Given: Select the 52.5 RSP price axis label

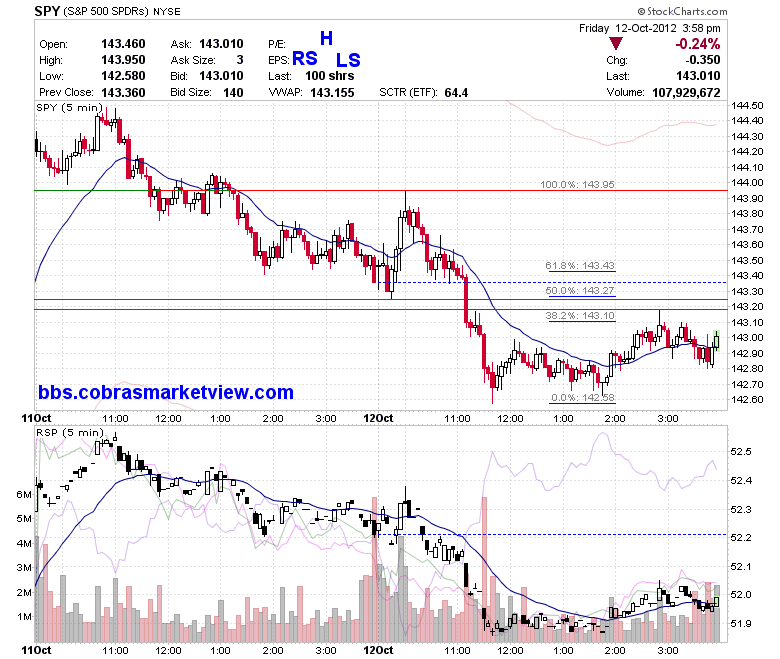Looking at the screenshot, I should pyautogui.click(x=741, y=452).
